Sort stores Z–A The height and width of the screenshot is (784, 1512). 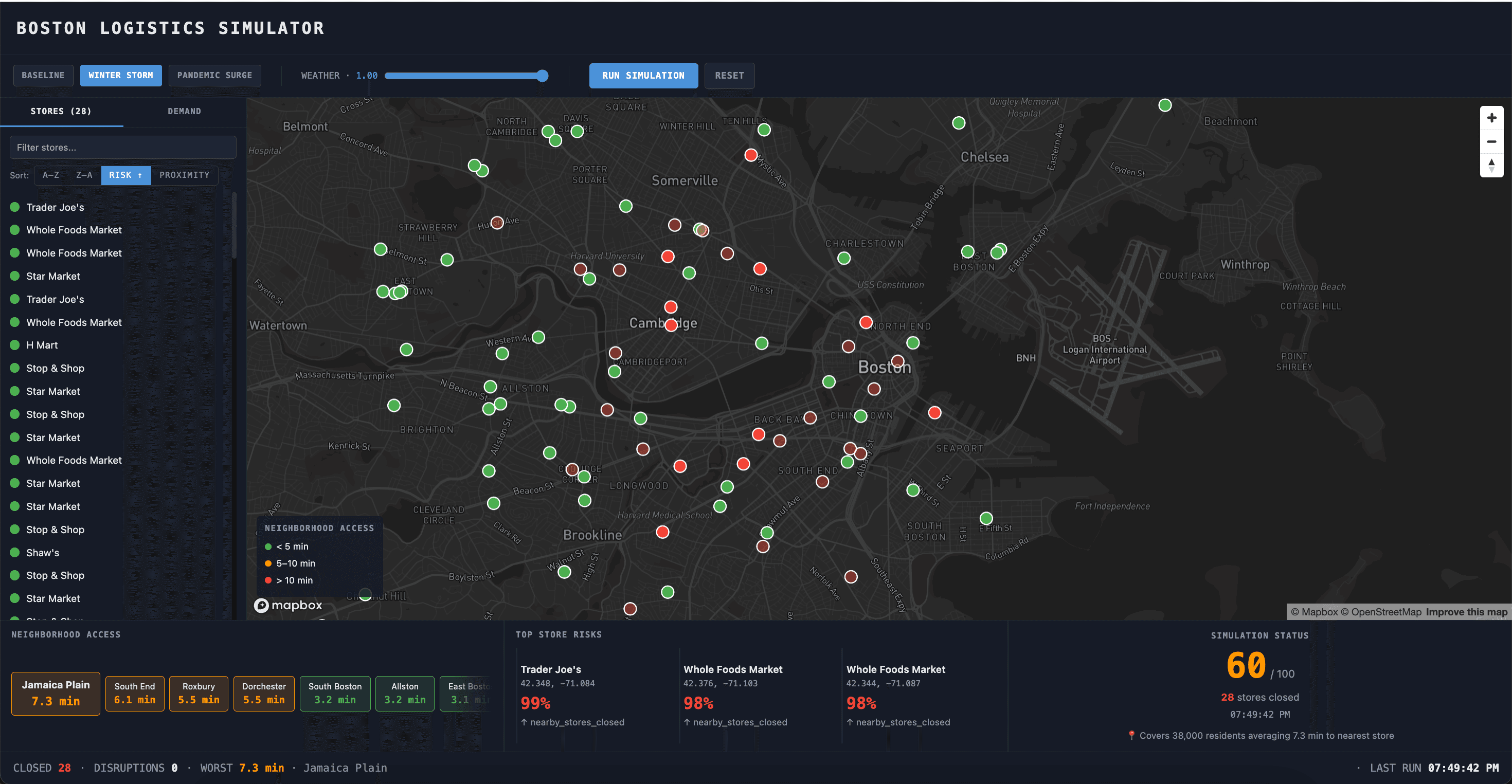click(x=84, y=175)
